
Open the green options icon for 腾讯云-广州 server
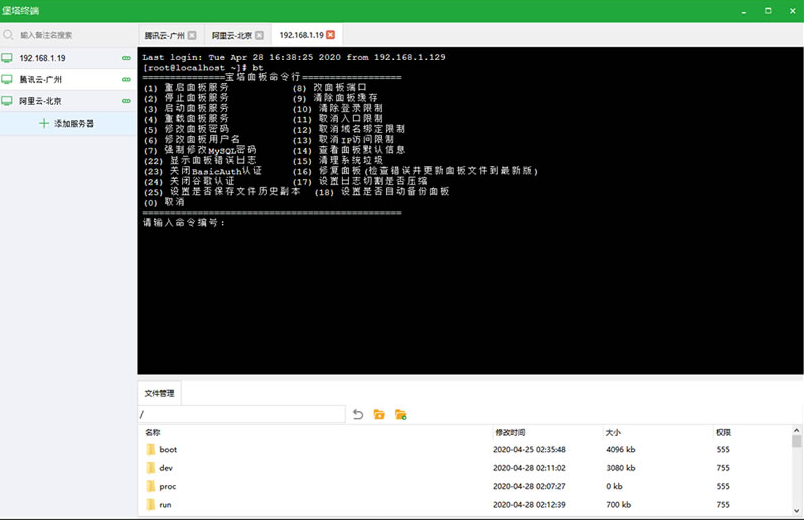(x=126, y=80)
